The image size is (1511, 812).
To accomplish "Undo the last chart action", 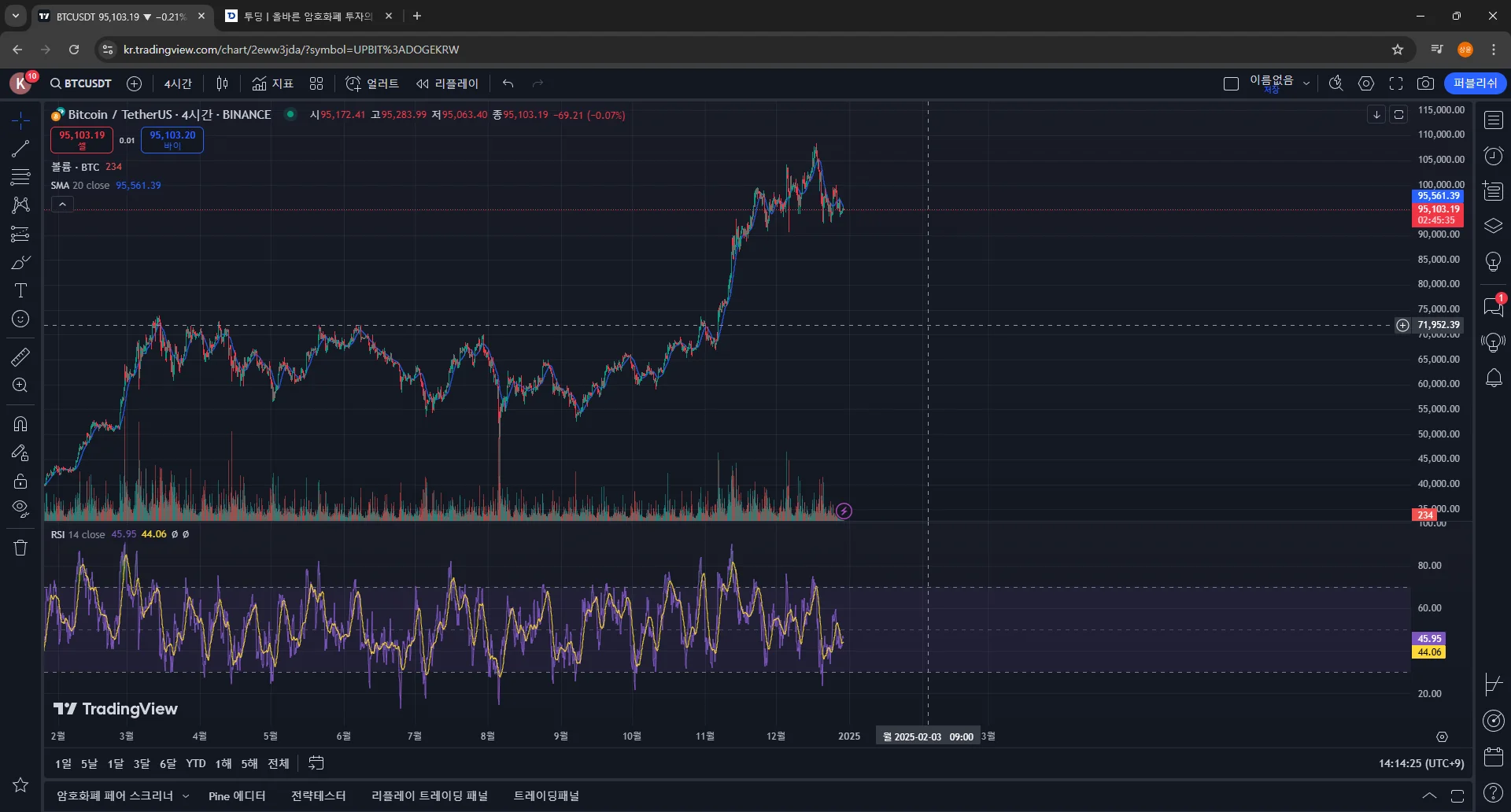I will tap(508, 83).
